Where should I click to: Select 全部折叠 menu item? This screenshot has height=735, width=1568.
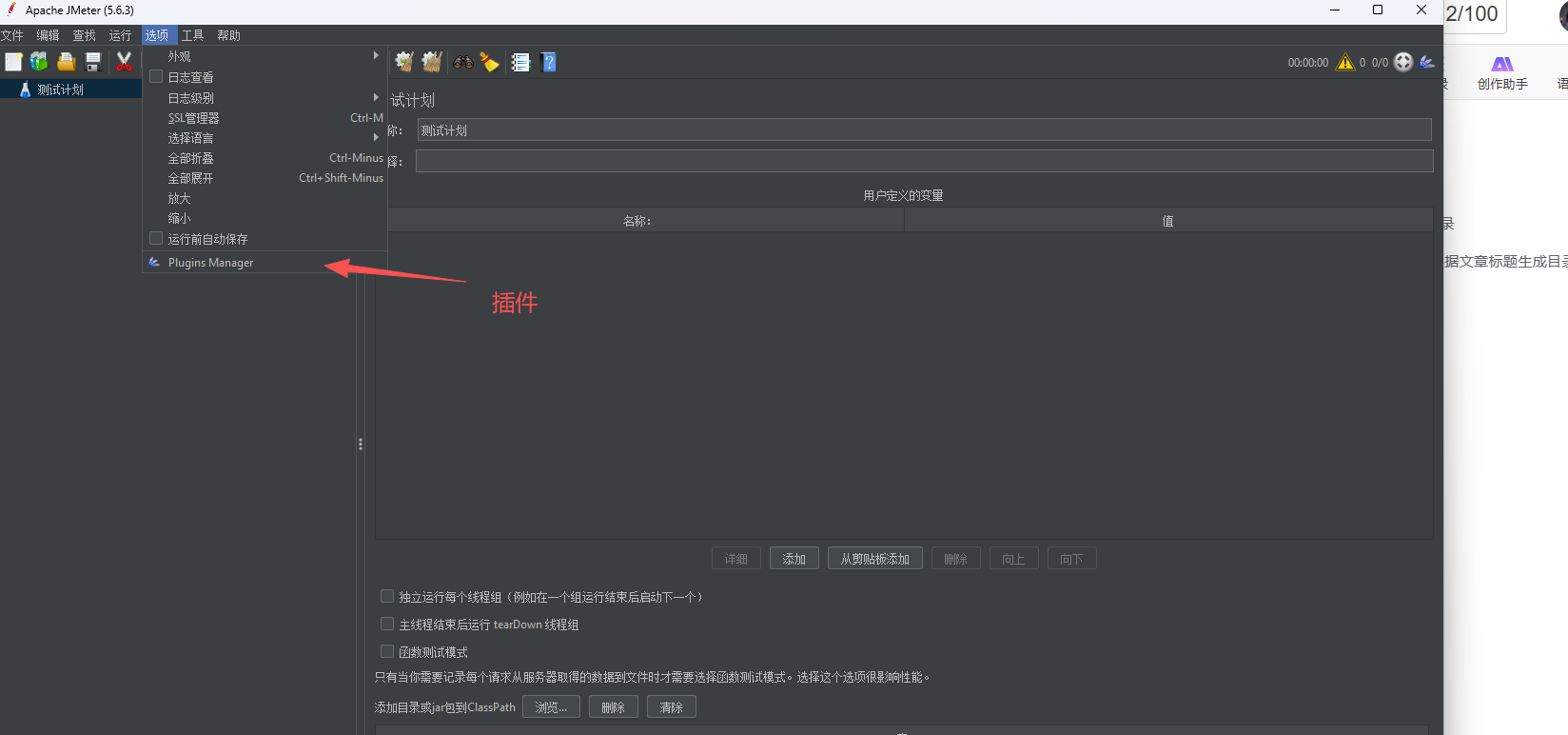(265, 158)
